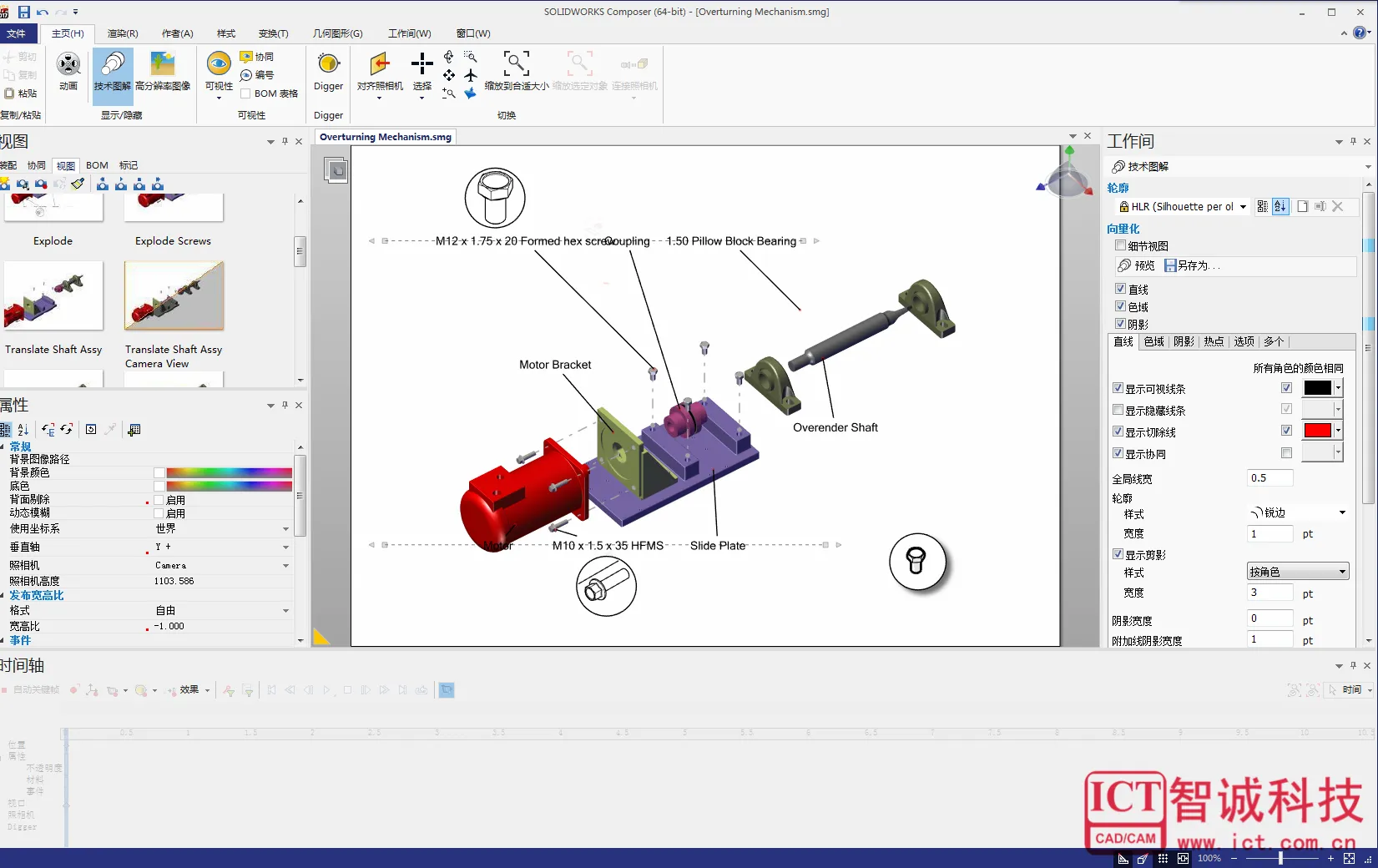Open the red cut line color swatch
This screenshot has width=1378, height=868.
point(1323,431)
